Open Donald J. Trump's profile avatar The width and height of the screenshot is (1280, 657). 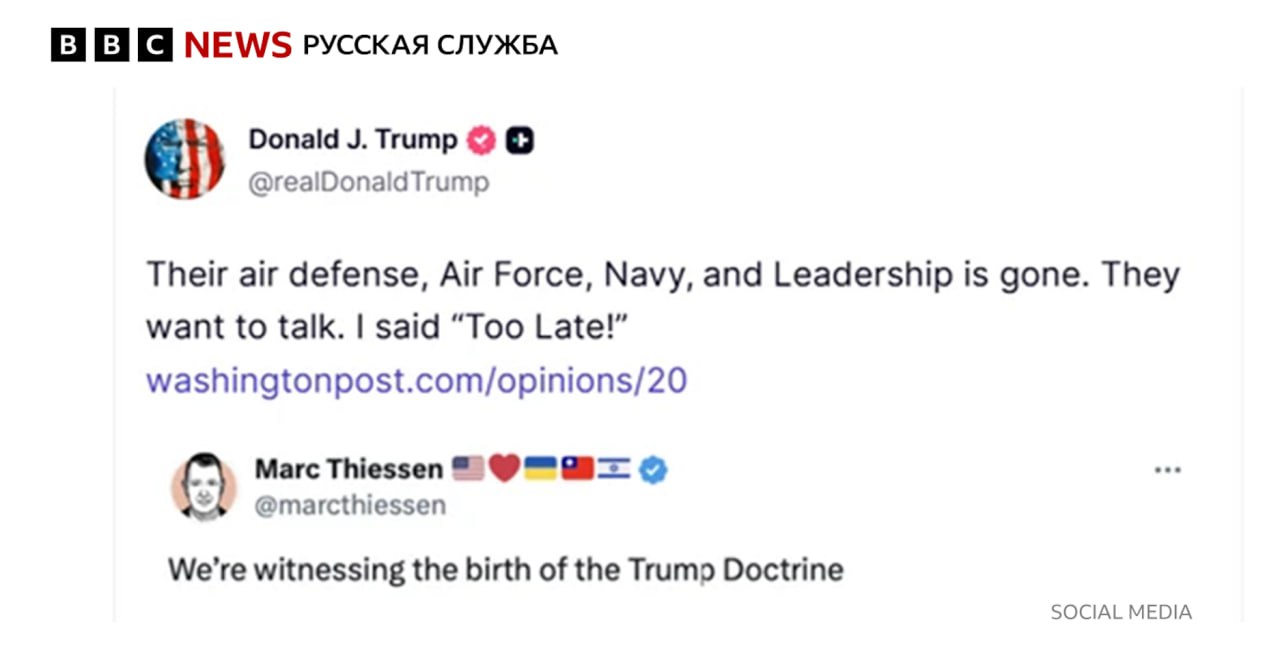184,158
